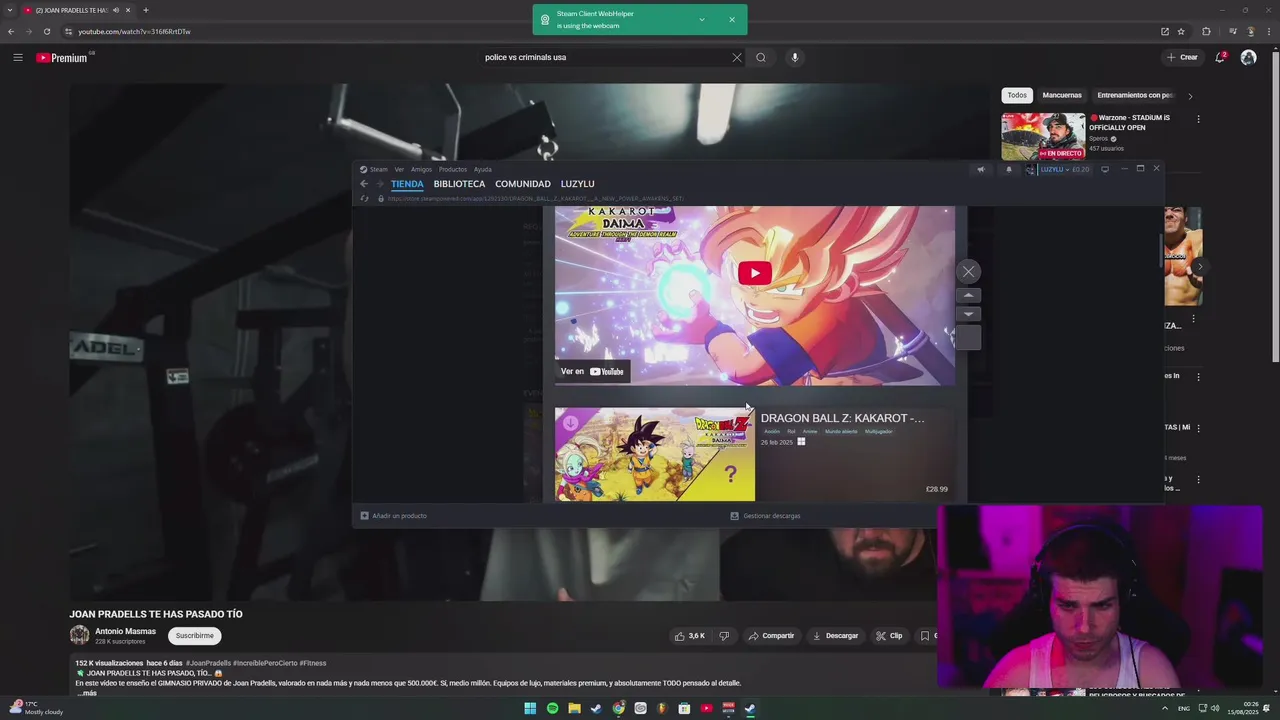1280x720 pixels.
Task: Click the £28.99 price
Action: pyautogui.click(x=937, y=489)
